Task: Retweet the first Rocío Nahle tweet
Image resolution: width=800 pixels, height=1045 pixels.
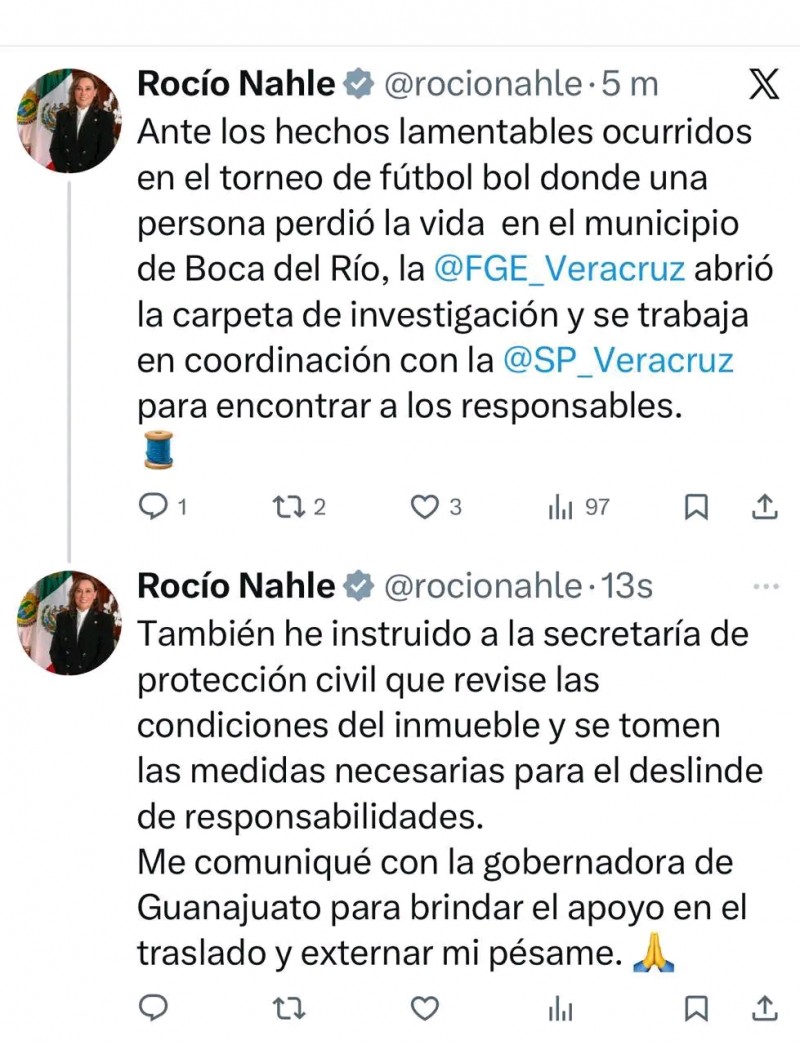Action: click(x=289, y=507)
